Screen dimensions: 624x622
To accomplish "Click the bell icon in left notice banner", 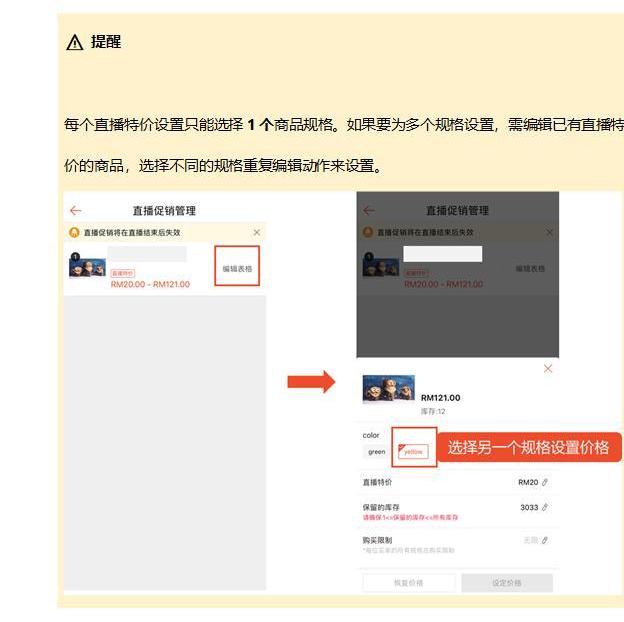I will click(74, 232).
